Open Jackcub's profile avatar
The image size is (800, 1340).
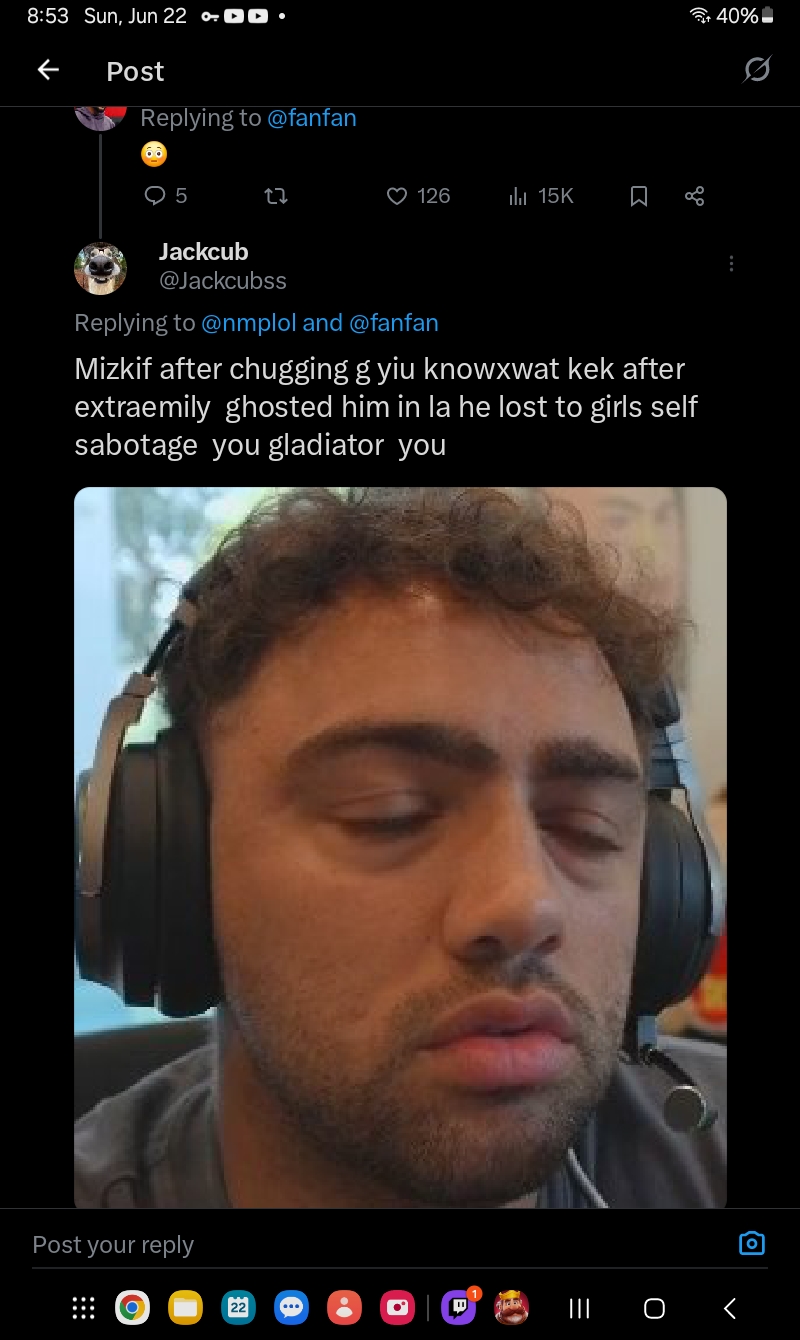click(100, 268)
